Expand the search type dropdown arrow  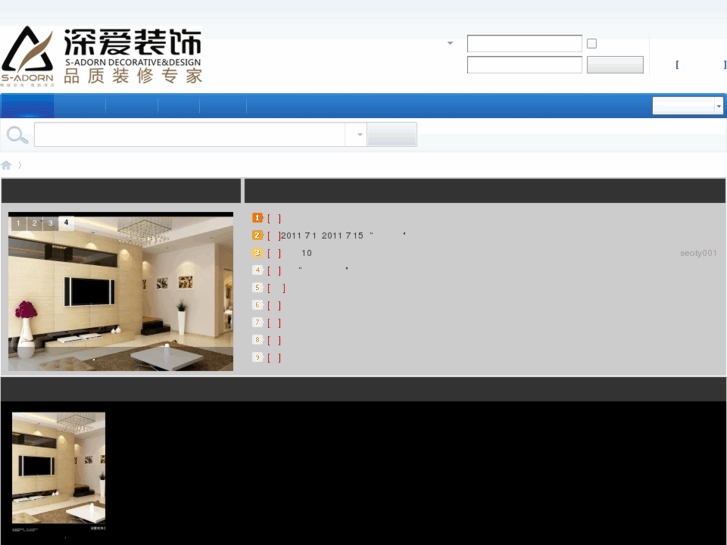[359, 135]
